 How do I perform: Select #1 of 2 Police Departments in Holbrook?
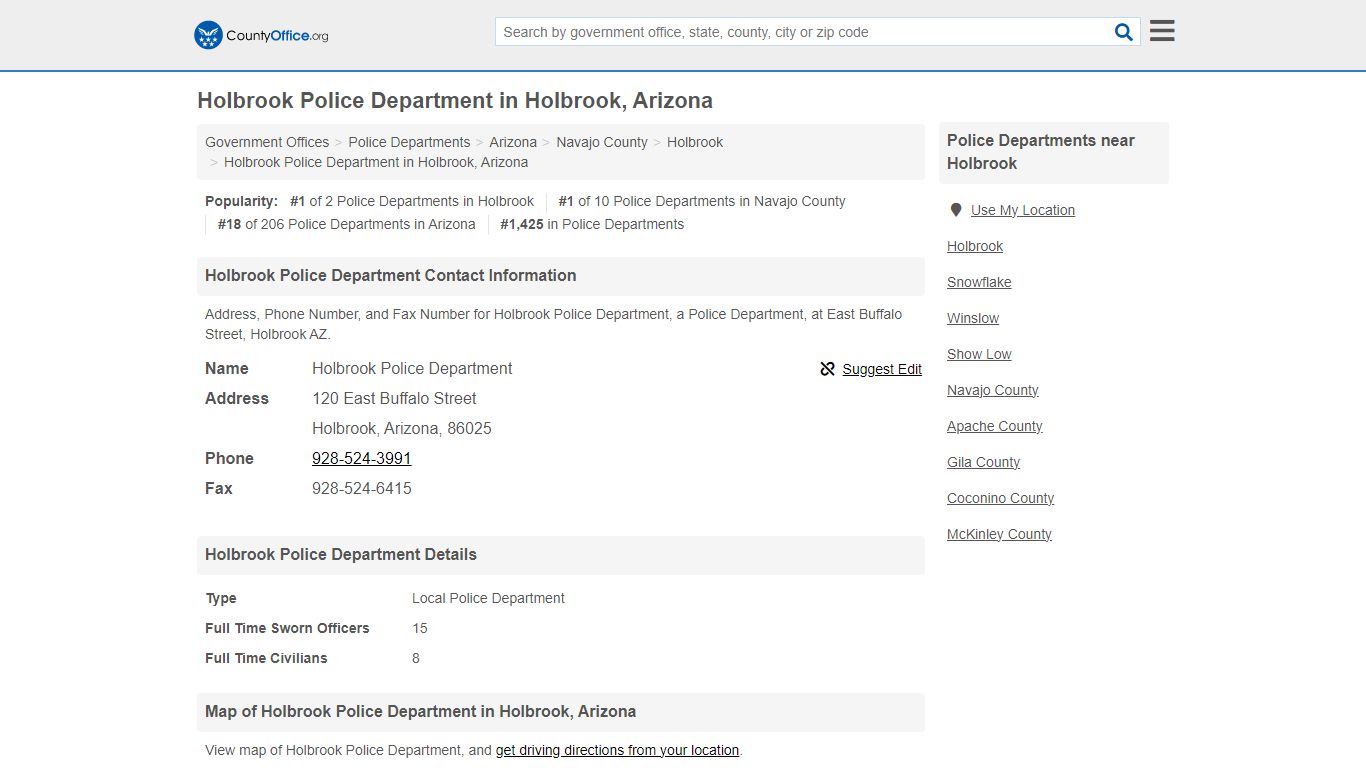tap(412, 201)
